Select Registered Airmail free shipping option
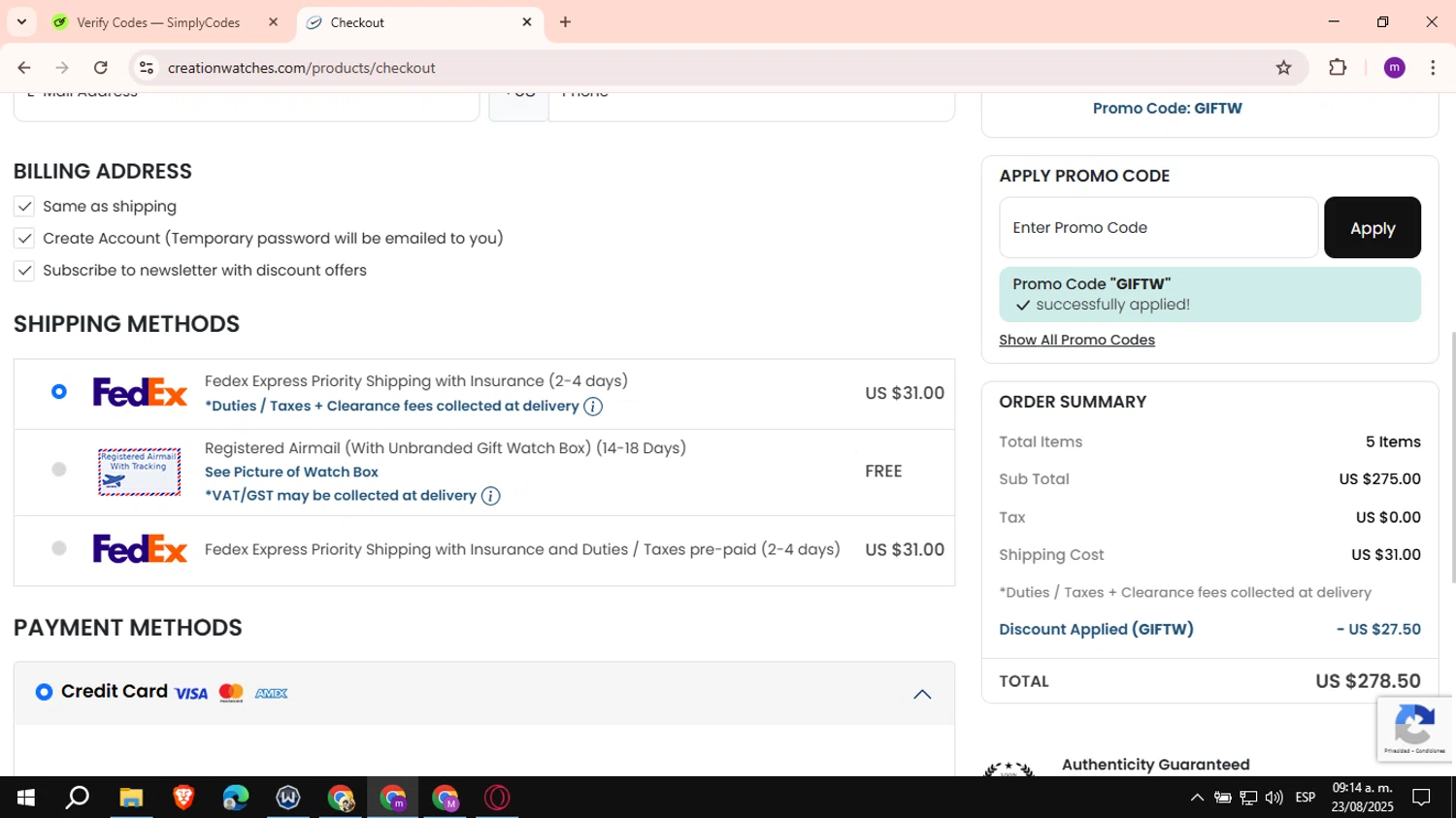This screenshot has height=818, width=1456. point(59,470)
